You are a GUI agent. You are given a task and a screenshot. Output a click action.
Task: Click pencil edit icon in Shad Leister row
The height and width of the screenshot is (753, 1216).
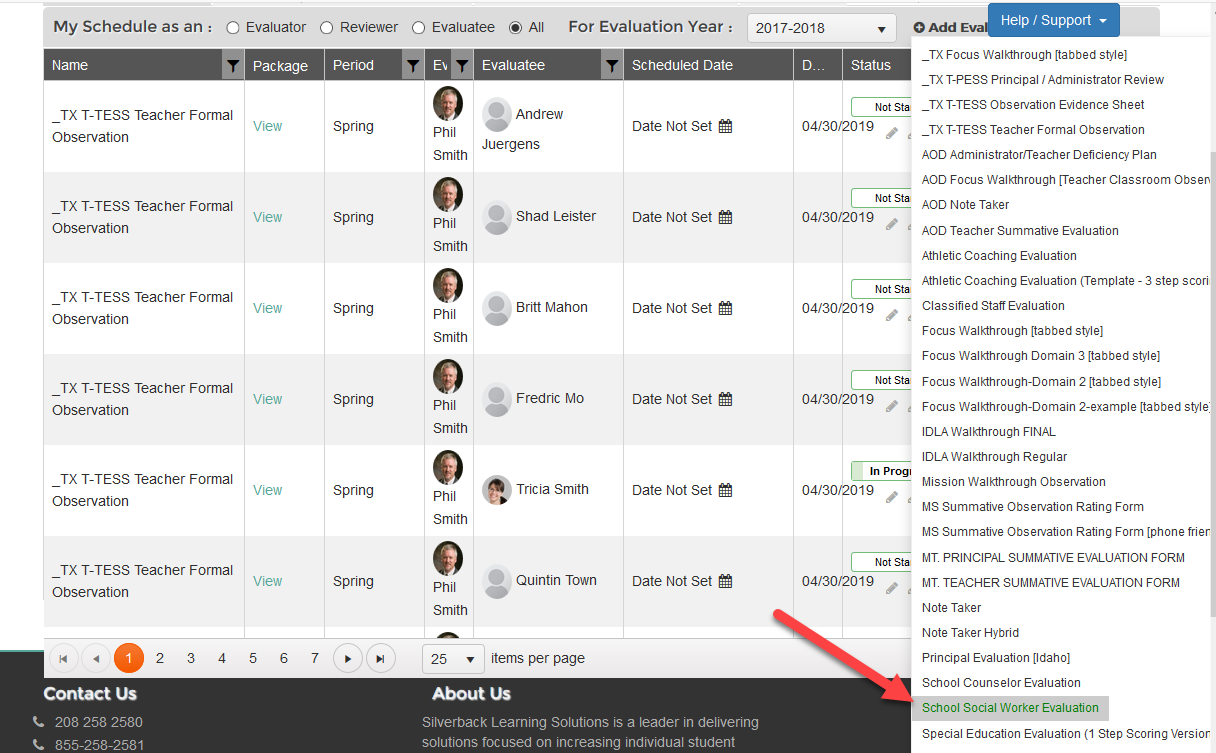point(892,224)
